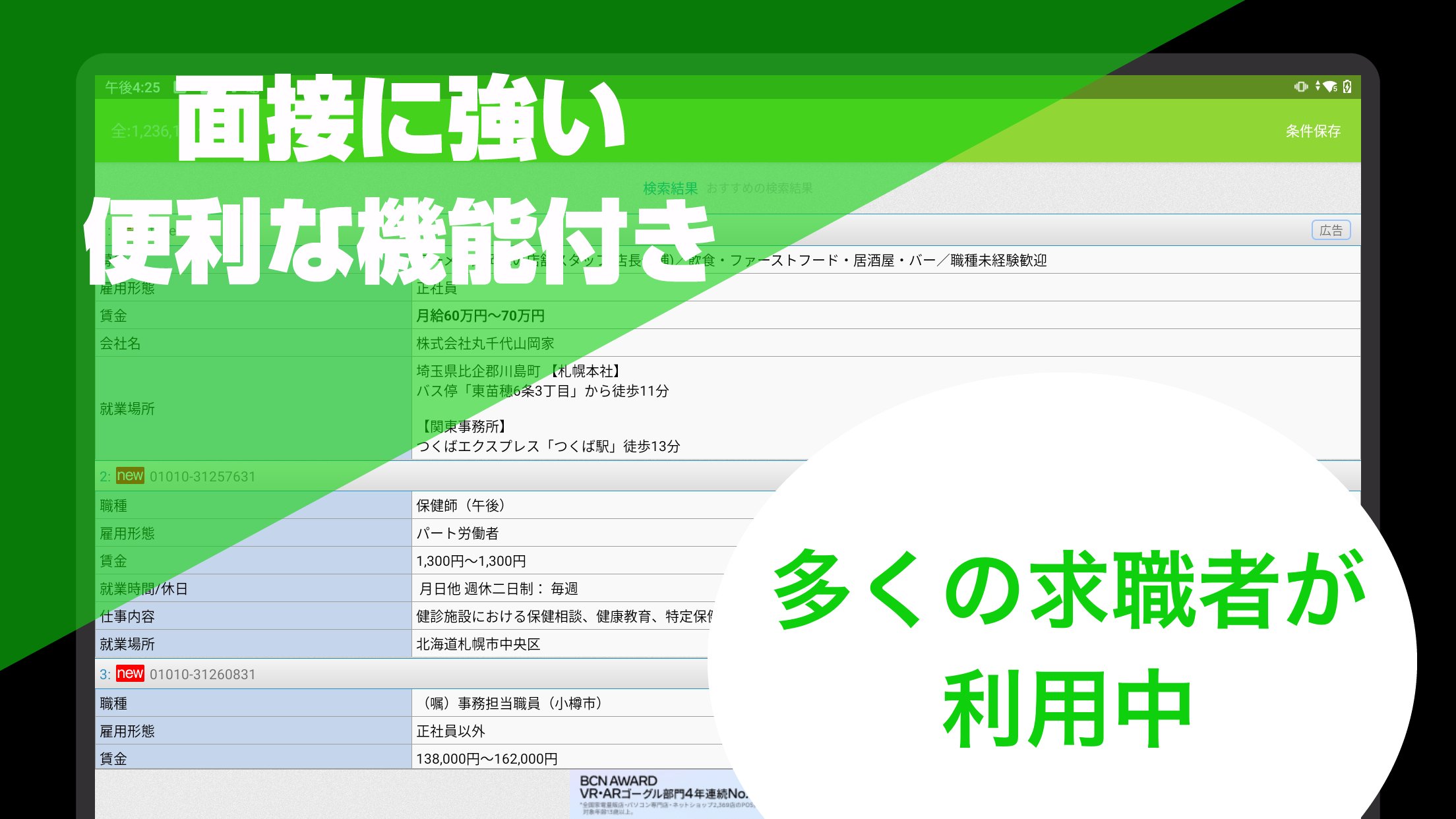Screen dimensions: 1456x819
Task: Tap the vibrate mode status icon
Action: pos(1300,86)
